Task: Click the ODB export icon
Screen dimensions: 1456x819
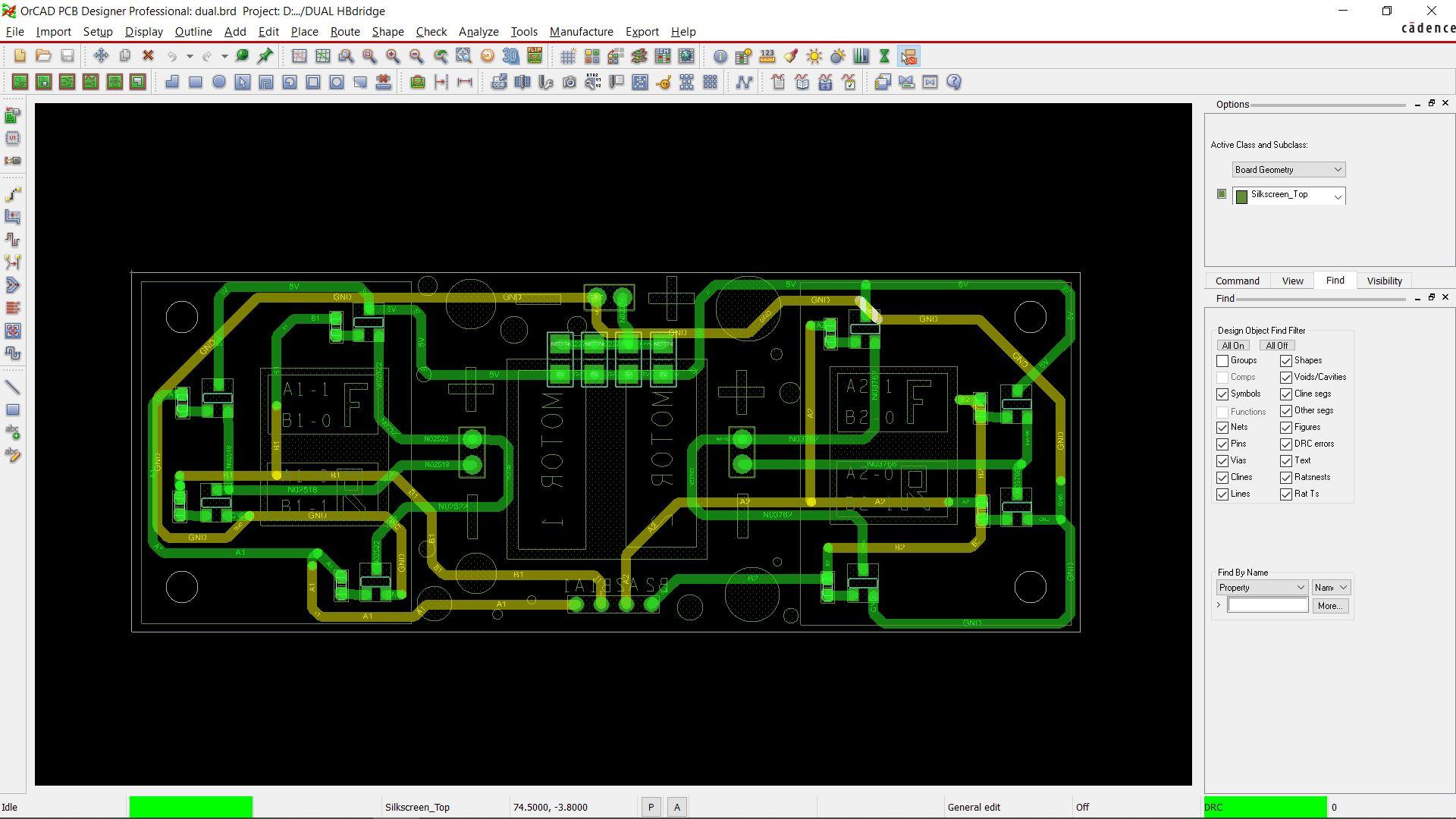Action: (x=498, y=83)
